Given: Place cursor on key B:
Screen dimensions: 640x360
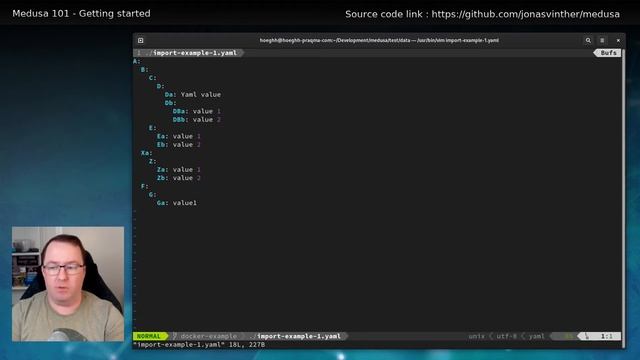Looking at the screenshot, I should click(145, 70).
